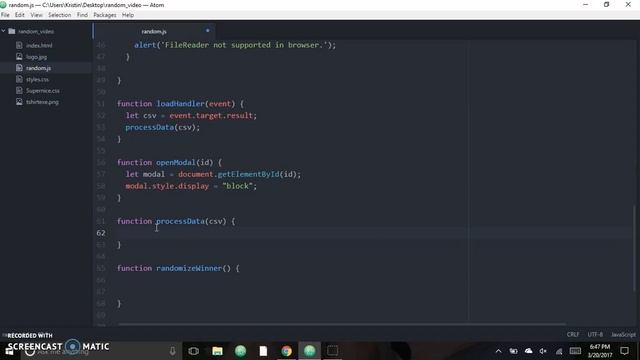The width and height of the screenshot is (640, 360).
Task: Open grammar selector labeled JavaScript
Action: (623, 334)
